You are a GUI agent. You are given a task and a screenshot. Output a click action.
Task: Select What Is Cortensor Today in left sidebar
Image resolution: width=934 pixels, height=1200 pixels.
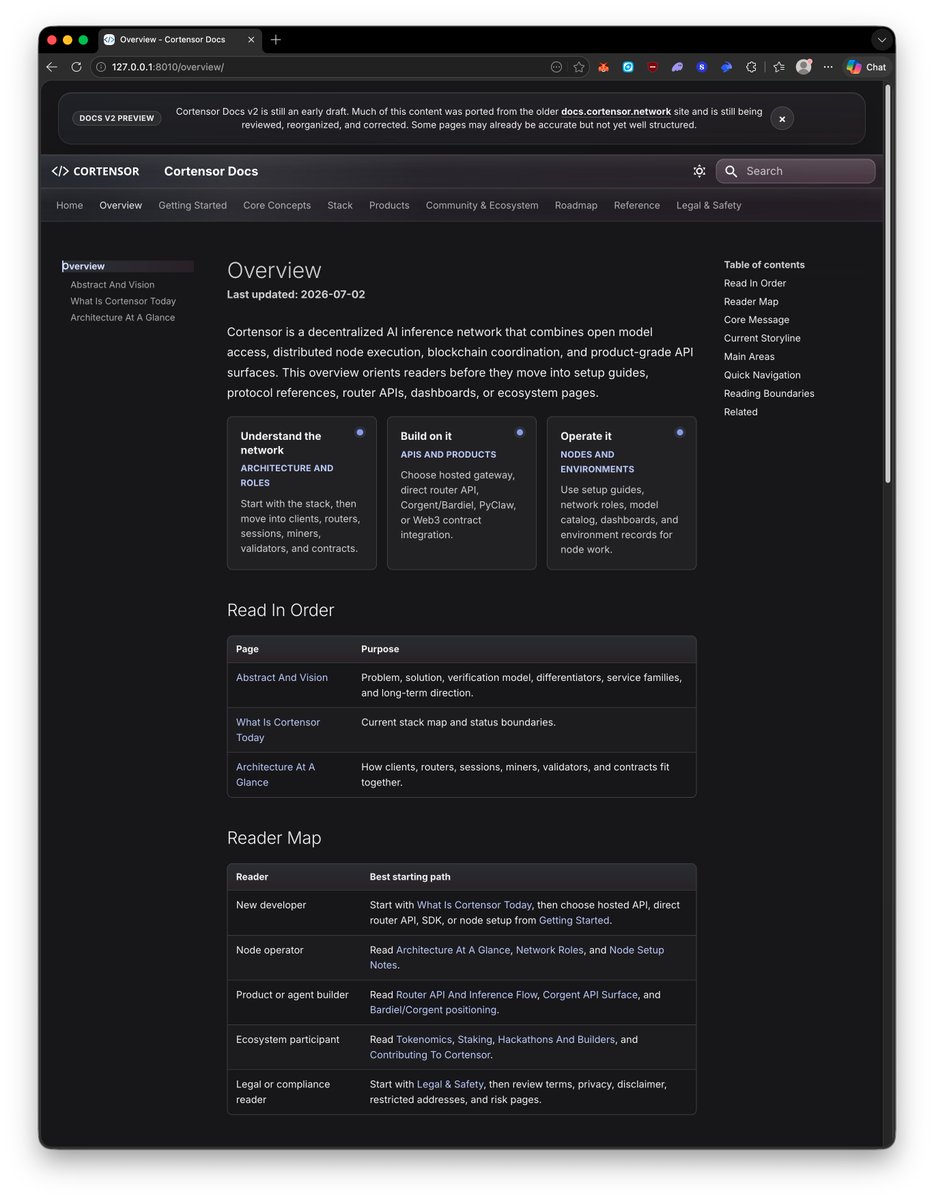tap(123, 301)
